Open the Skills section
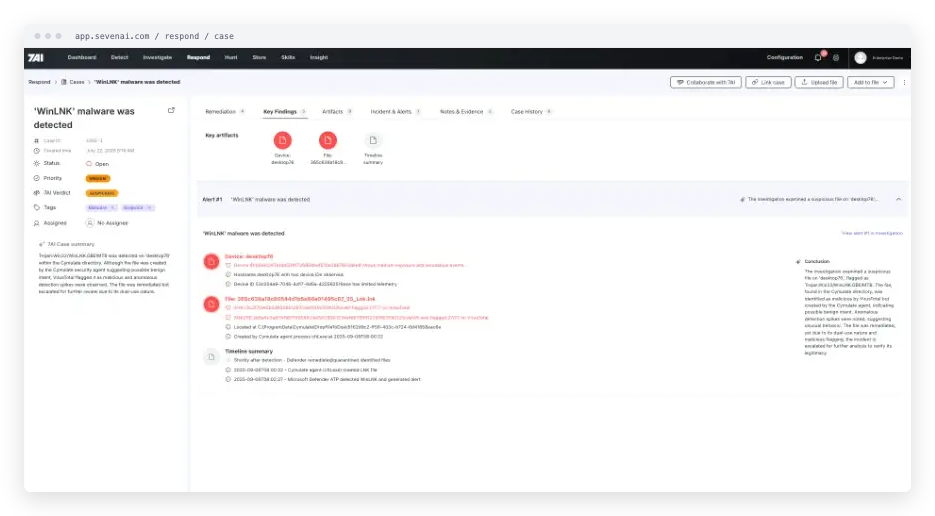The image size is (935, 516). tap(288, 58)
